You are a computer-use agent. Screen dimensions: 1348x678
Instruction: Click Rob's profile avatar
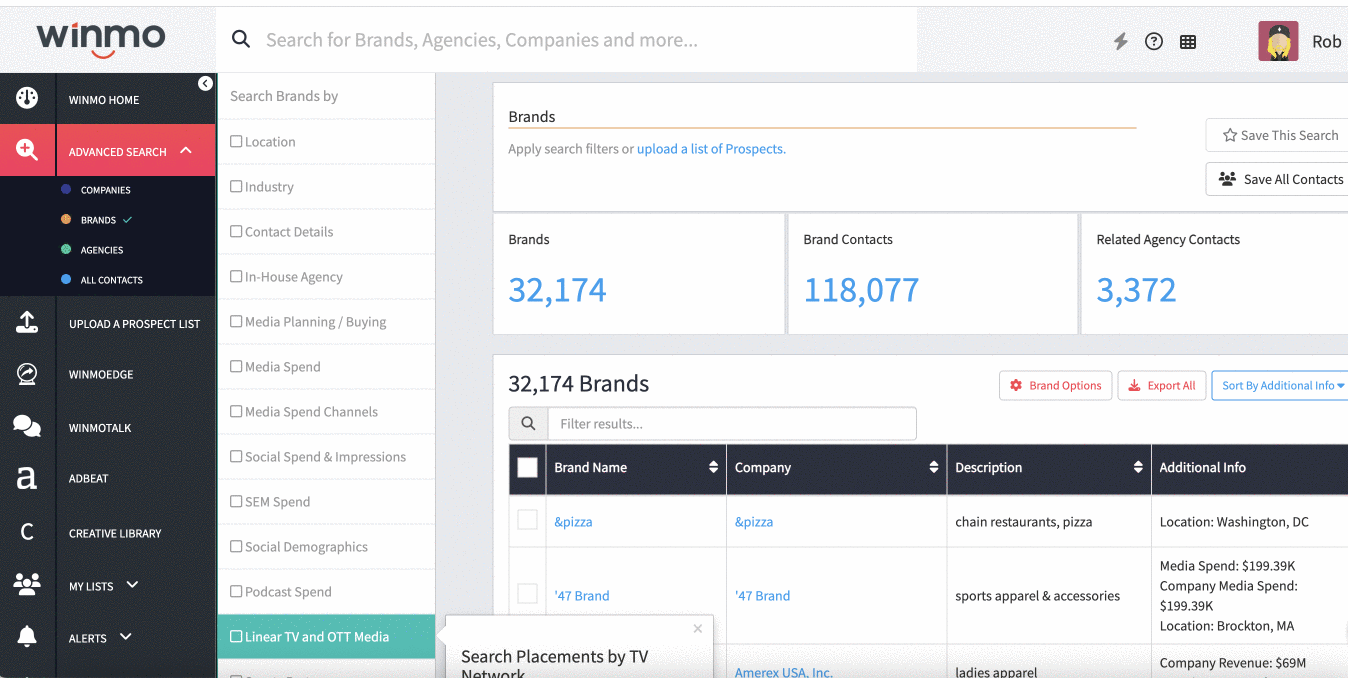[x=1278, y=41]
